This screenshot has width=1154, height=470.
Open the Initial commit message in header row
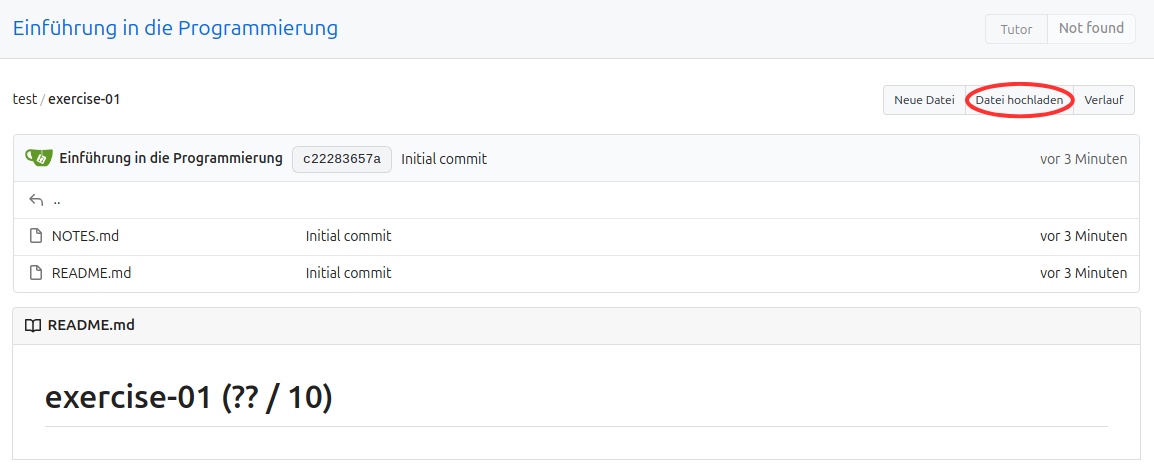point(444,159)
